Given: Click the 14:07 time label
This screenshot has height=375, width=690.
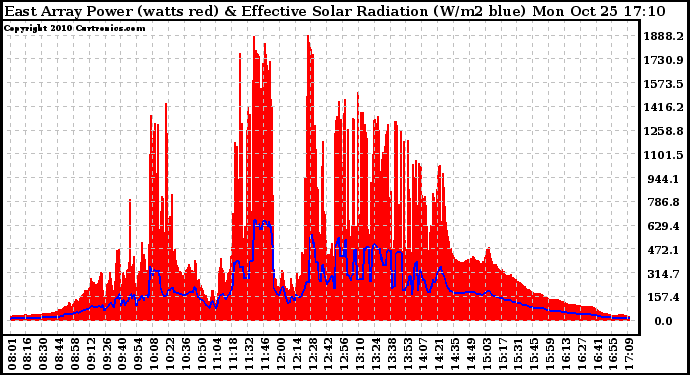Looking at the screenshot, I should pos(423,354).
